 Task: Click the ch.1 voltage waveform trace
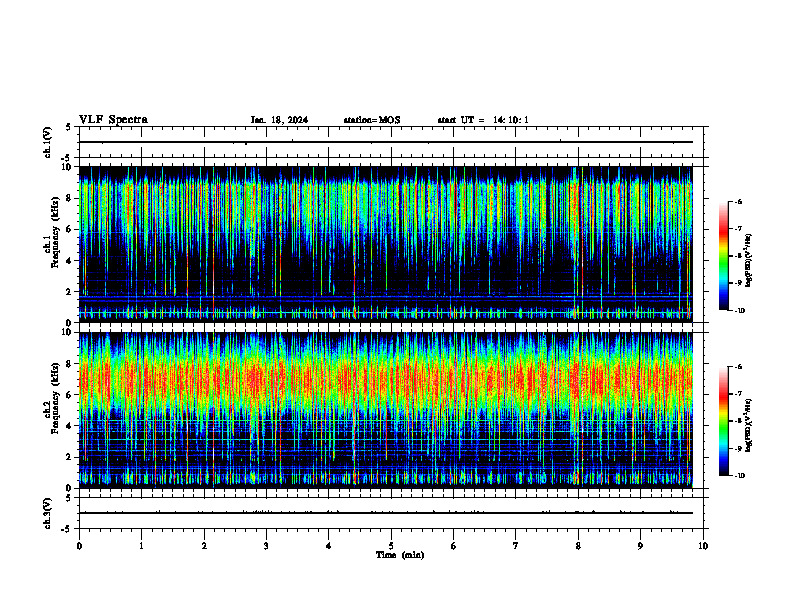tap(385, 142)
